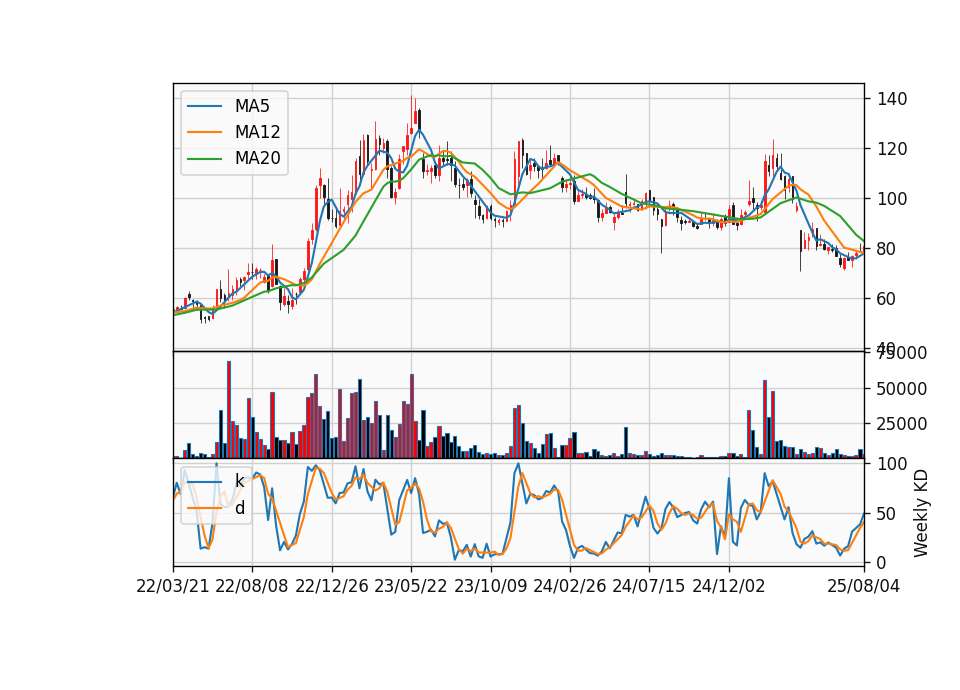Click the 50 tick on KD axis

(x=887, y=514)
